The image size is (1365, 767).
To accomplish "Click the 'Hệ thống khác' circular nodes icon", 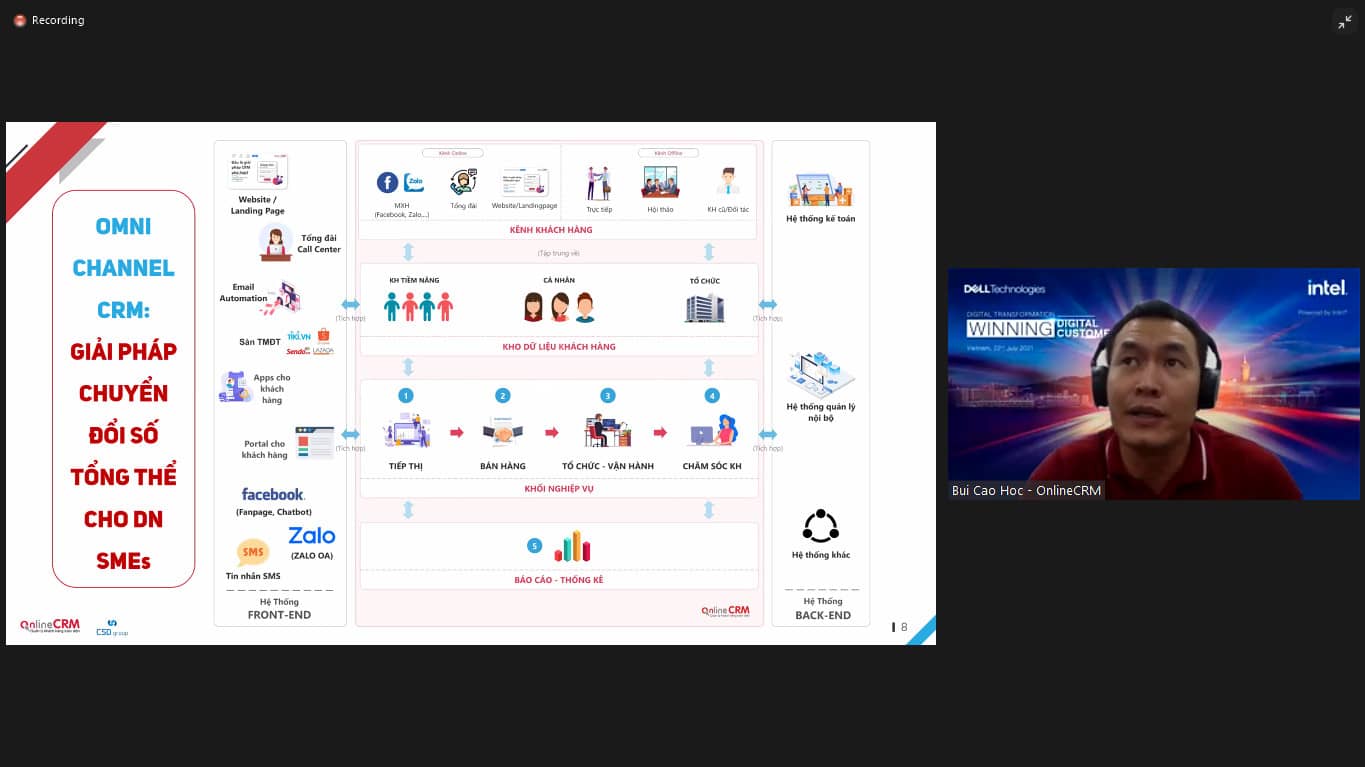I will click(x=821, y=526).
